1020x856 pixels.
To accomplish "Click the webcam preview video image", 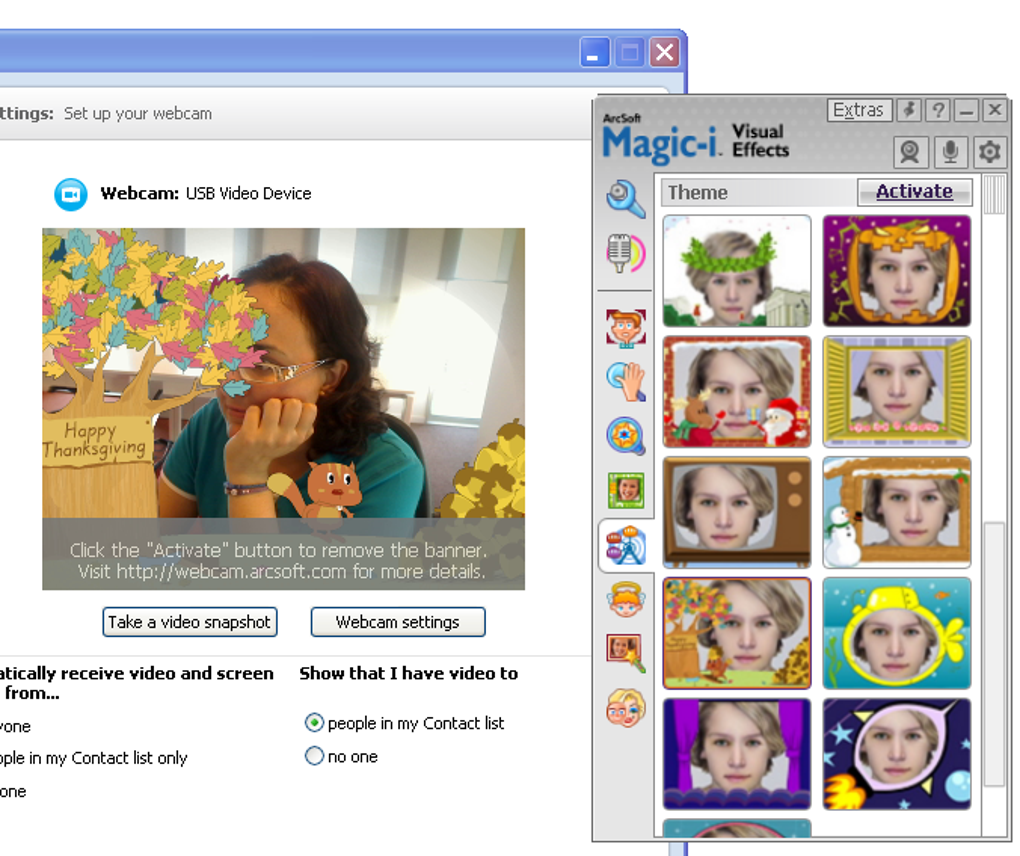I will click(284, 408).
